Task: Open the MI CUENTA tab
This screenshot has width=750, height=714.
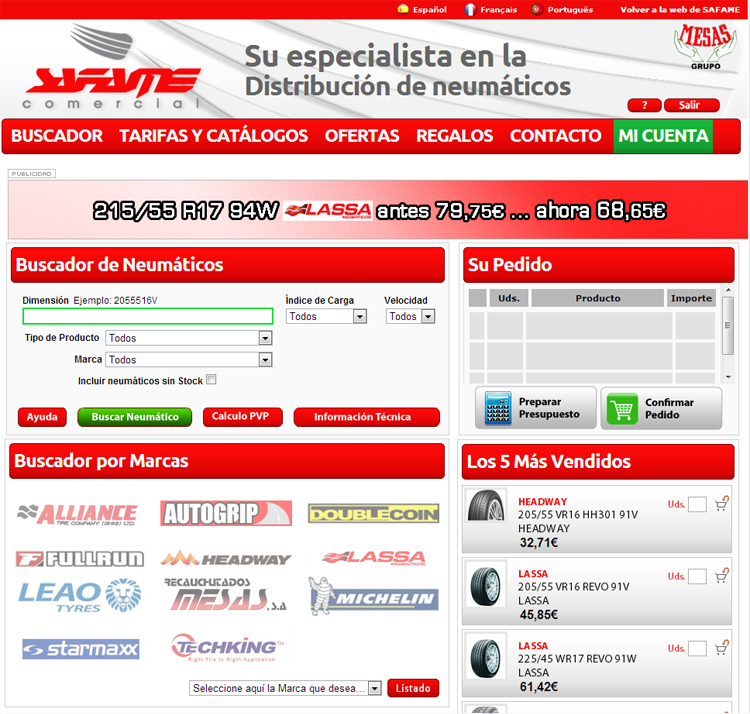Action: (x=663, y=136)
